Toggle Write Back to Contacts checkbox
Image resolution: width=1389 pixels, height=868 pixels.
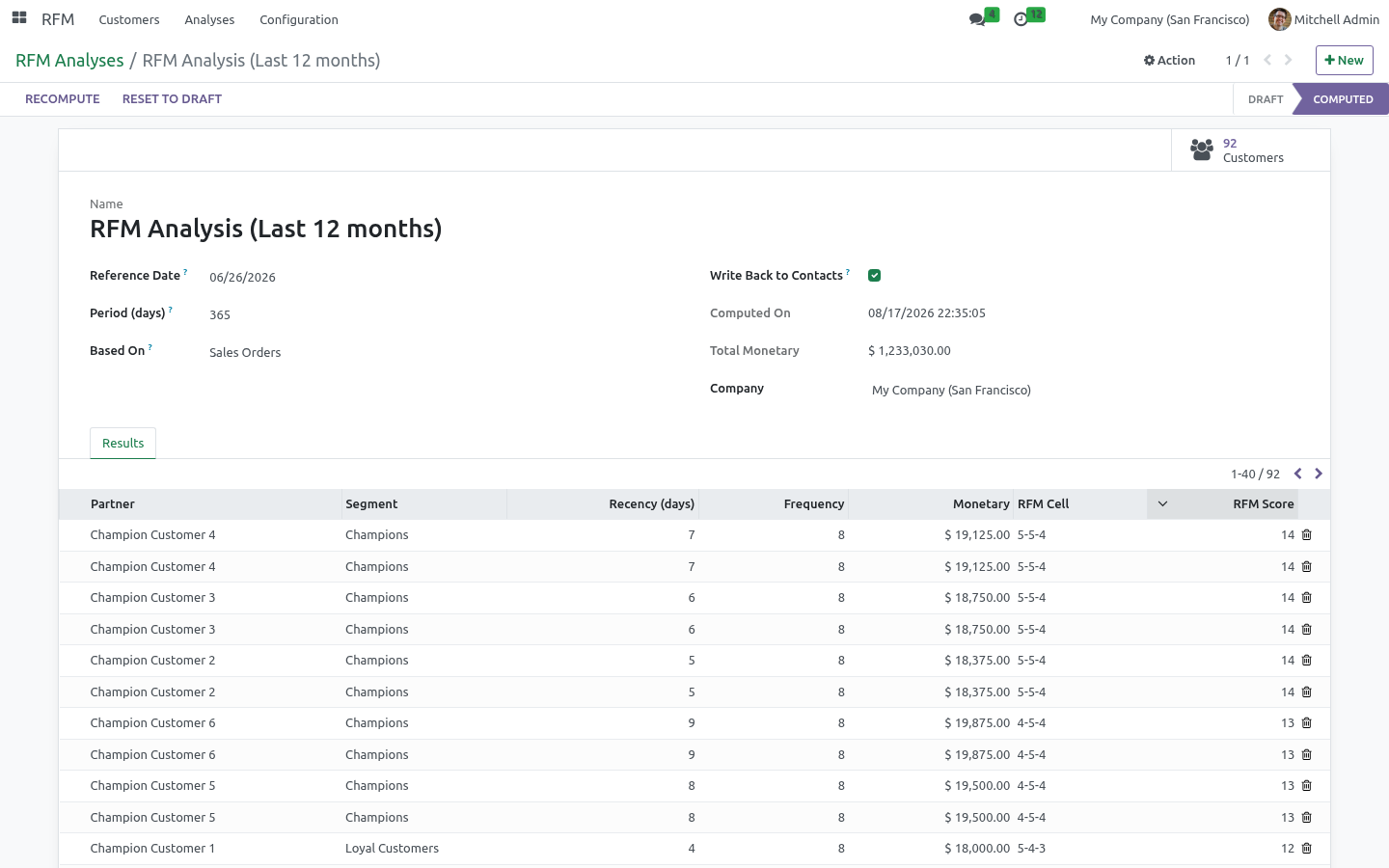pyautogui.click(x=875, y=276)
